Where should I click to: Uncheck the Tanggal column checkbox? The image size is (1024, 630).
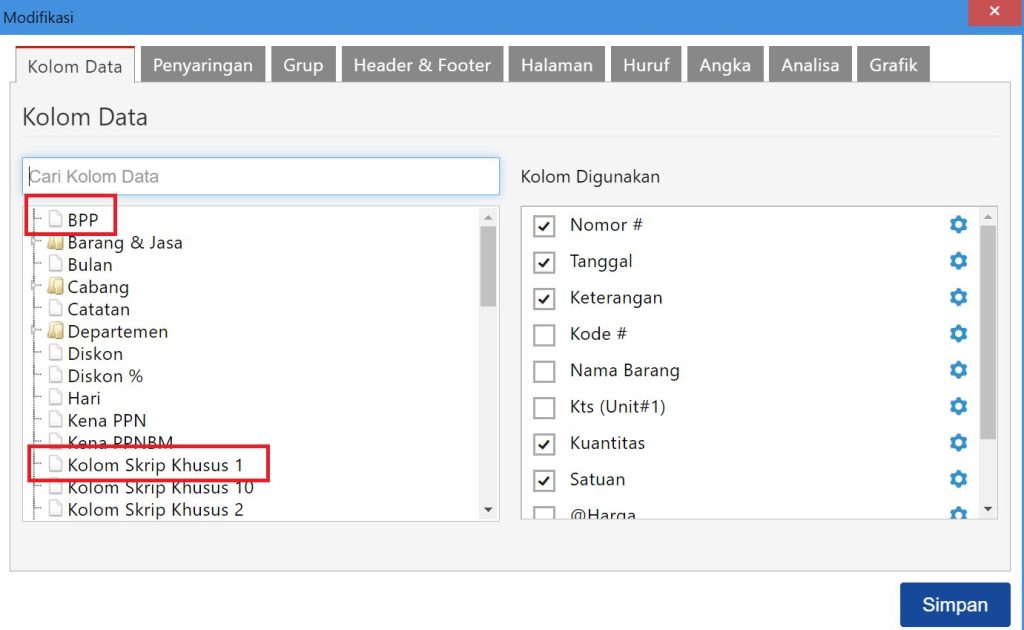[x=544, y=261]
